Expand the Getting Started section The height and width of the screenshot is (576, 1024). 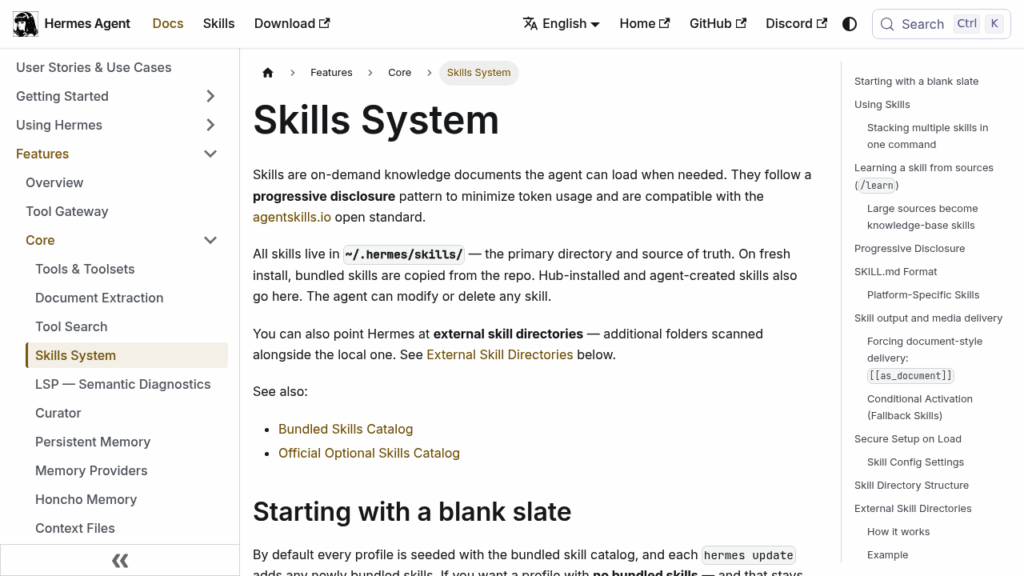tap(210, 96)
